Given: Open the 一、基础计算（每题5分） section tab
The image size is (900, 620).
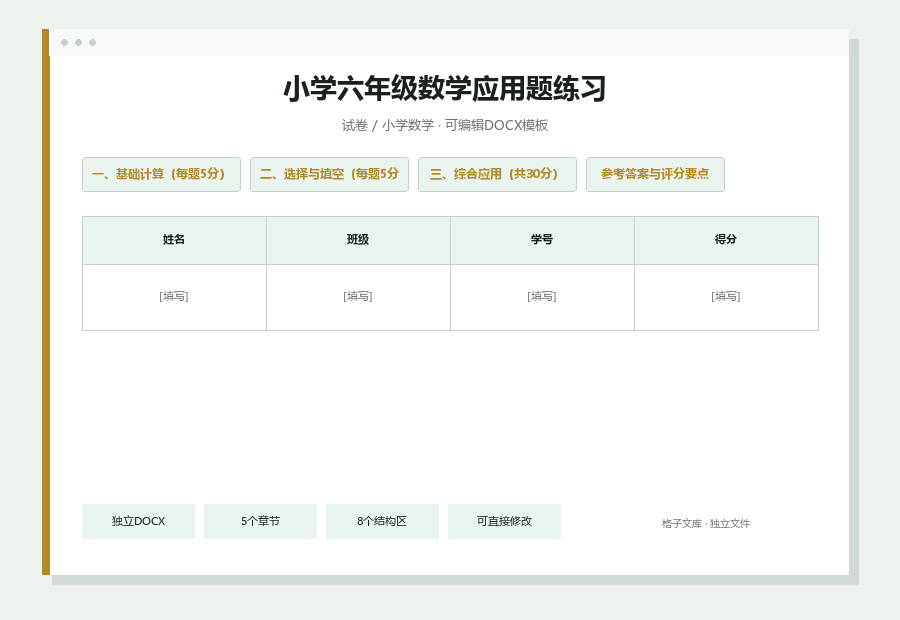Looking at the screenshot, I should (161, 175).
